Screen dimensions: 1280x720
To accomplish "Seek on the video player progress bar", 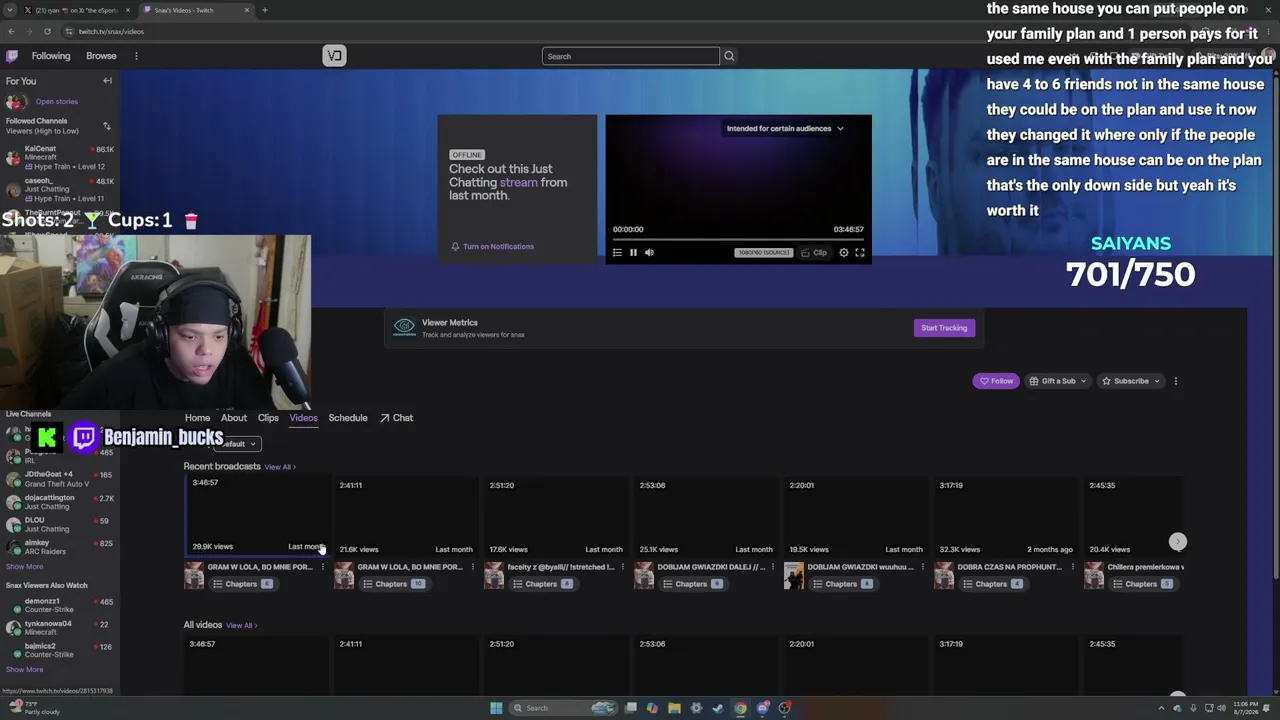I will (x=738, y=239).
